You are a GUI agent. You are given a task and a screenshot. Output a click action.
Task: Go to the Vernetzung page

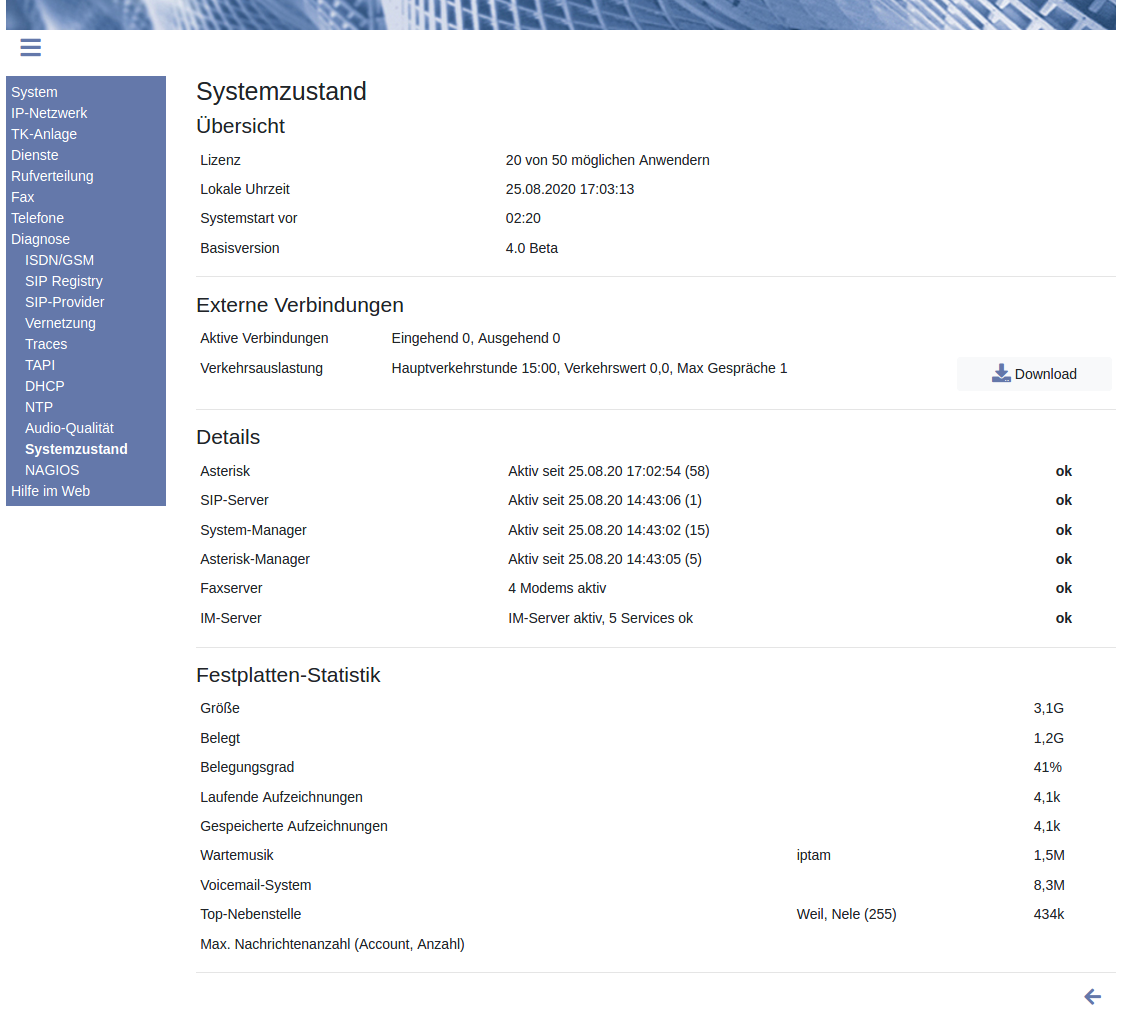(x=60, y=323)
